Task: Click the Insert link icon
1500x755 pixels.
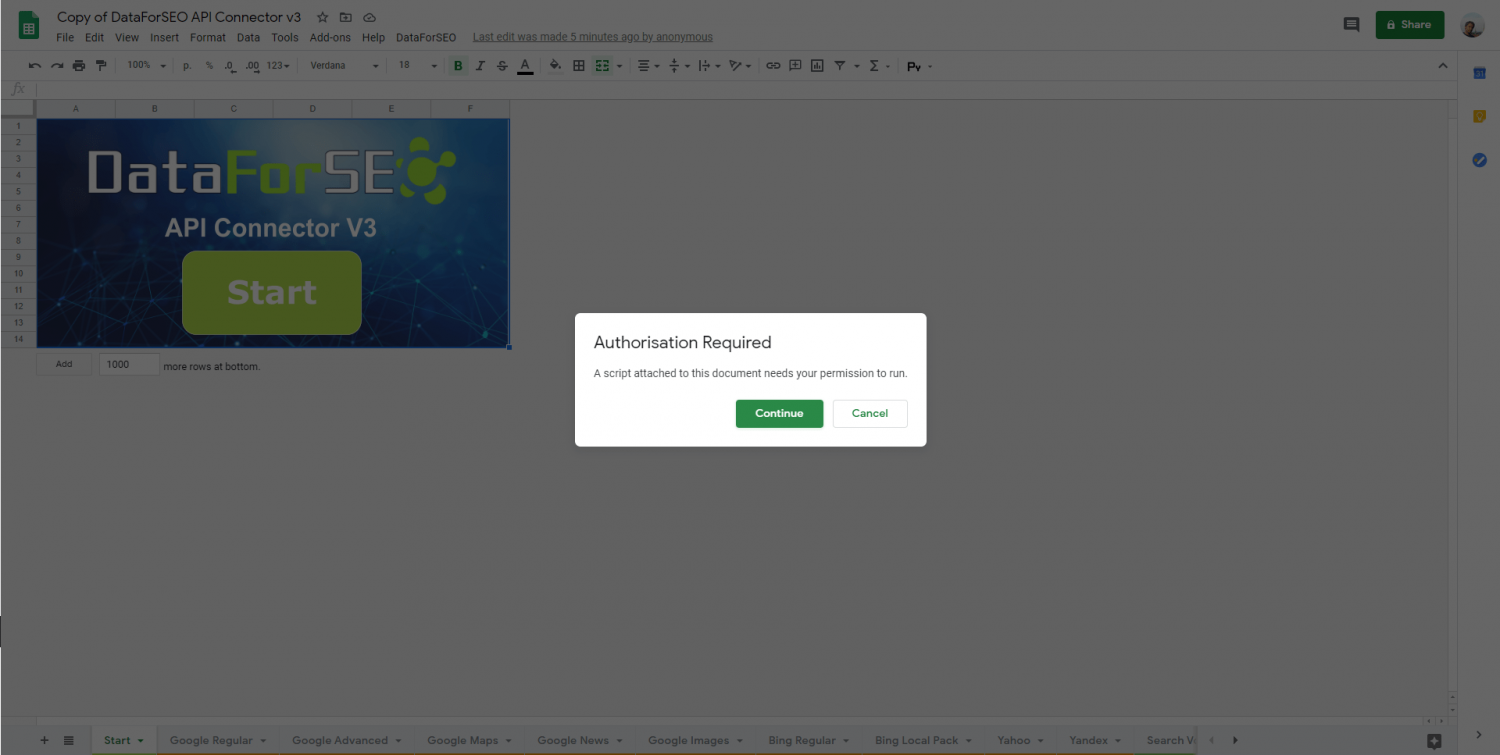Action: [773, 65]
